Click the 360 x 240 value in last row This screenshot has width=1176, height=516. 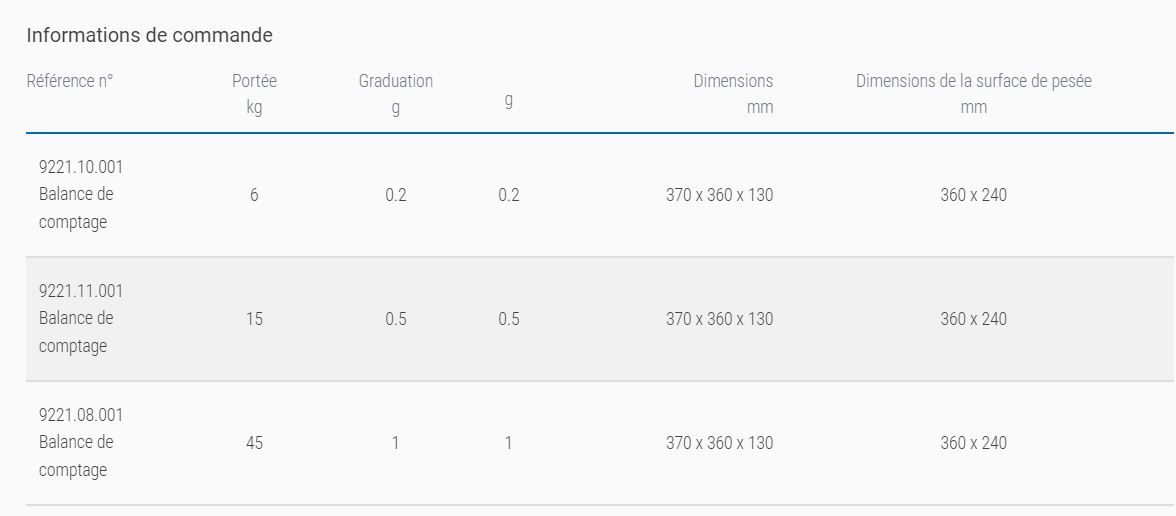(973, 443)
